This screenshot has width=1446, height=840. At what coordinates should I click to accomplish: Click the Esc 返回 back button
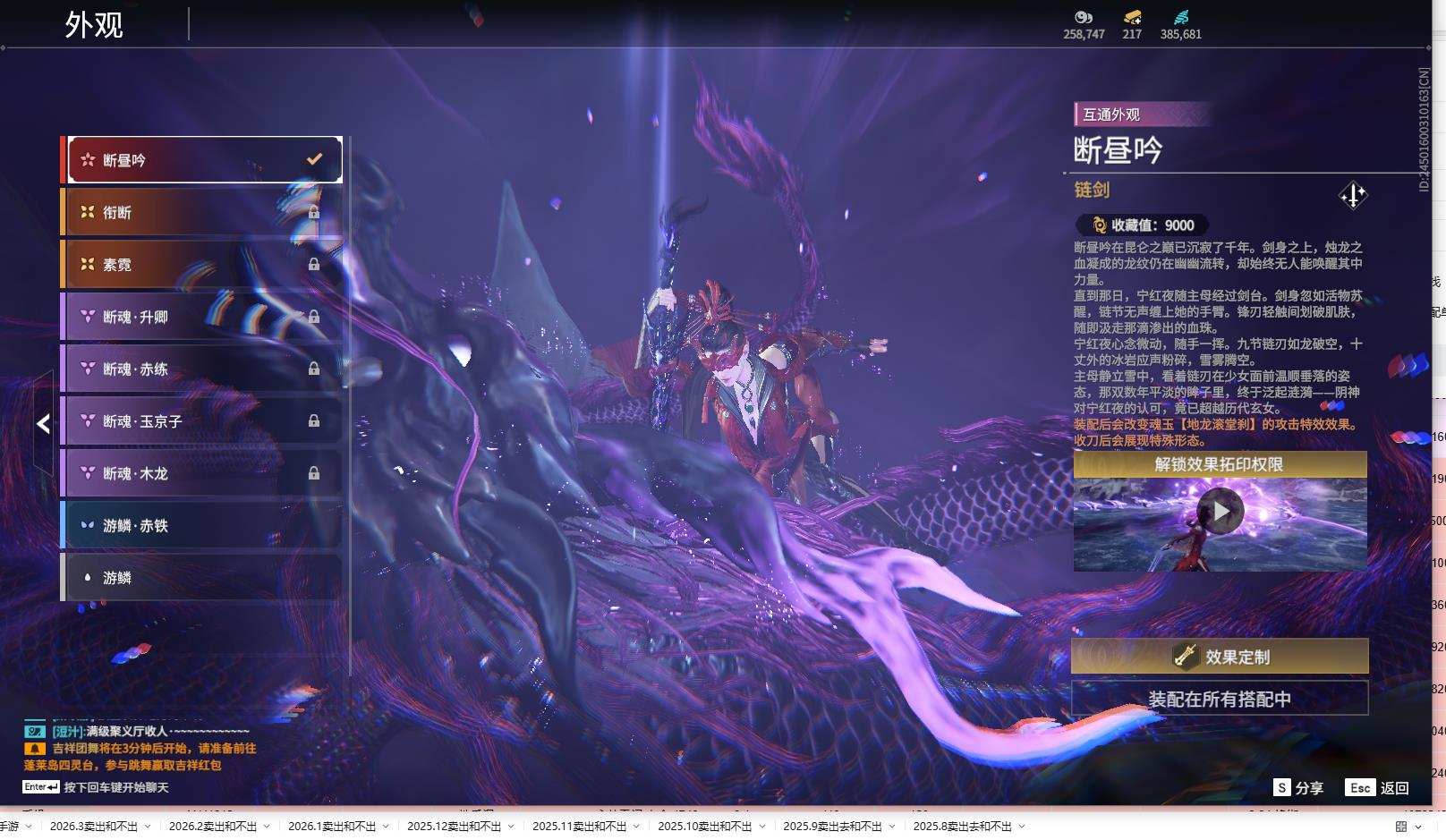(x=1378, y=788)
